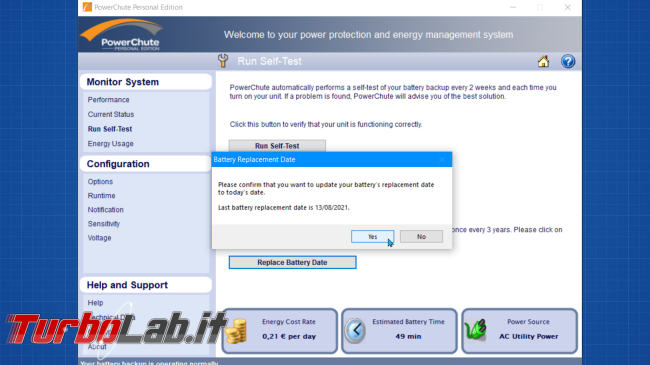Click the Replace Battery Date button

pos(292,263)
